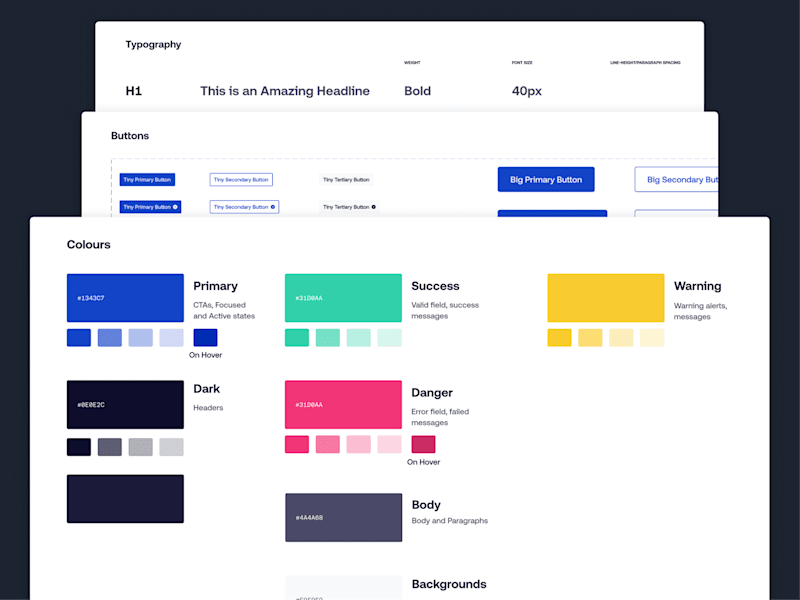Click the Tiny Primary Button without icon
Screen dimensions: 800x600
tap(147, 180)
